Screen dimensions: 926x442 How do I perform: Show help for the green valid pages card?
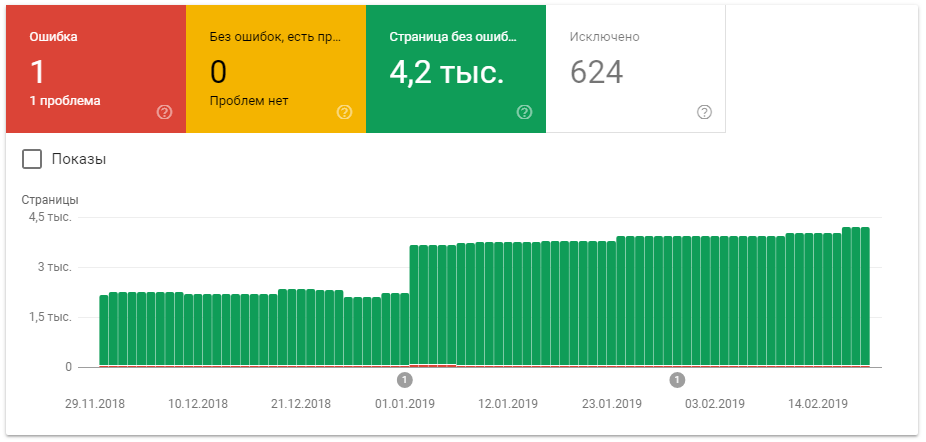[525, 112]
